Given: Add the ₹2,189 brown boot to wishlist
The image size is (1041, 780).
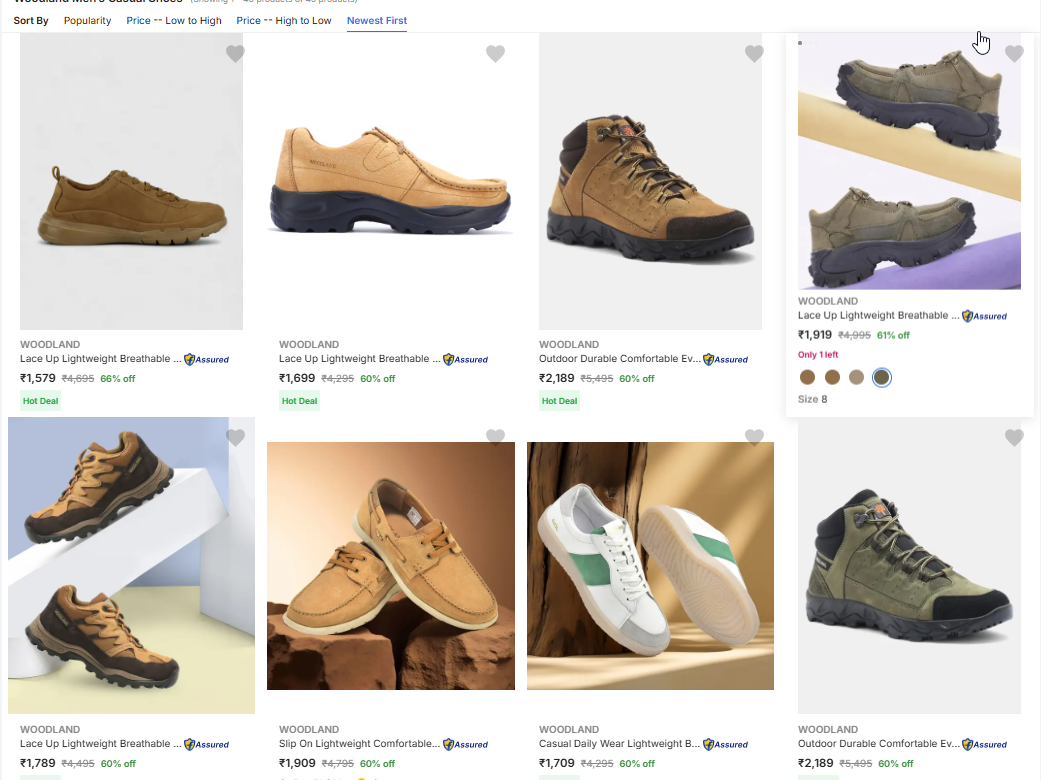Looking at the screenshot, I should [x=754, y=54].
